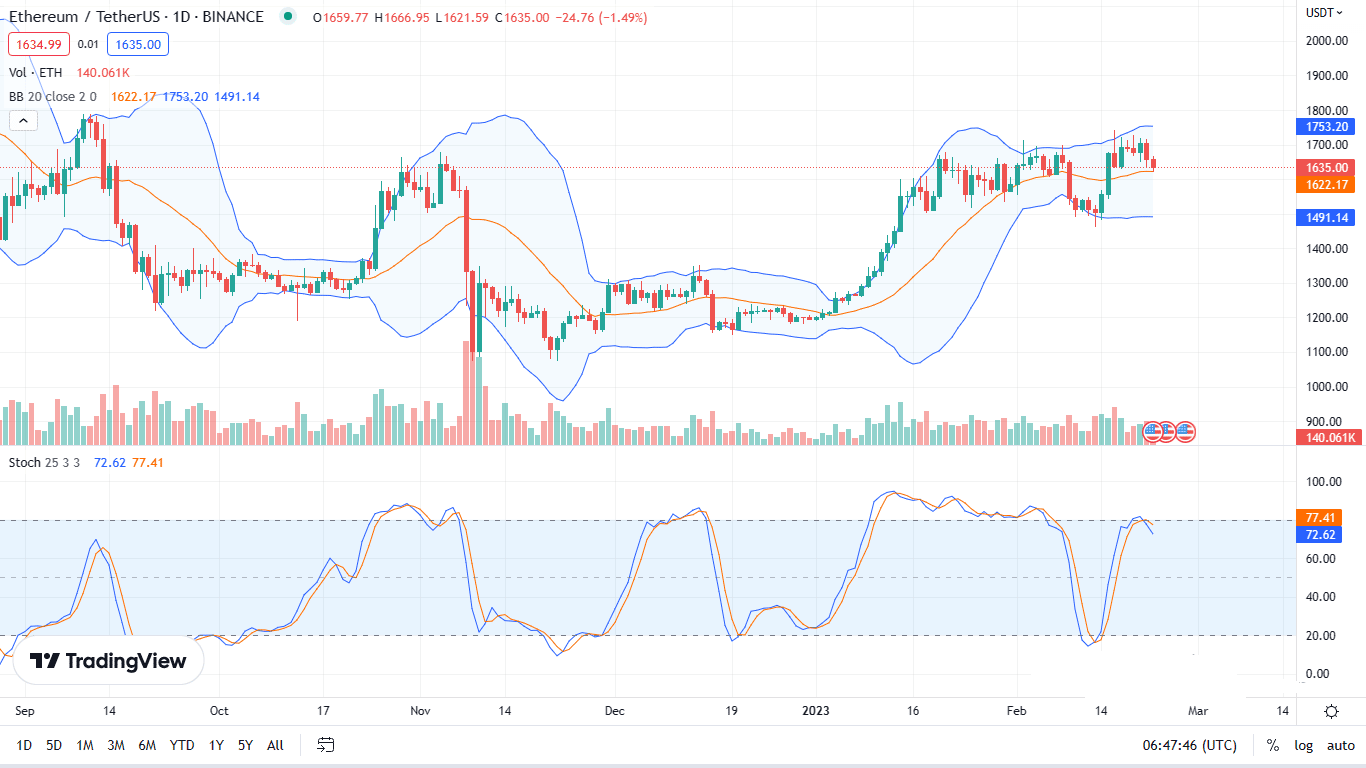Image resolution: width=1366 pixels, height=768 pixels.
Task: Click the 1300.00 price scale value
Action: 1326,283
